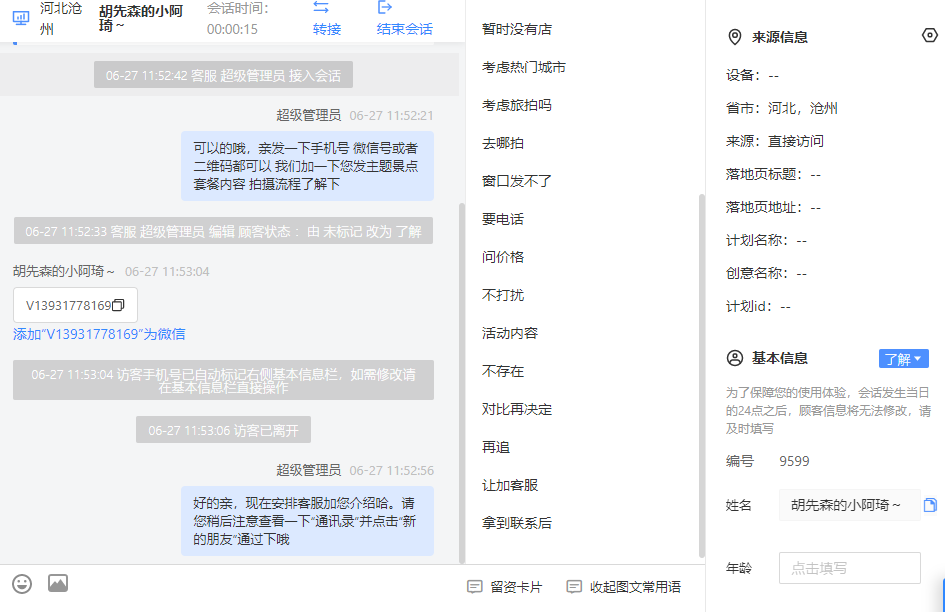Click the message starting 好的亲，现在安排客服
Viewport: 945px width, 612px height.
(307, 521)
